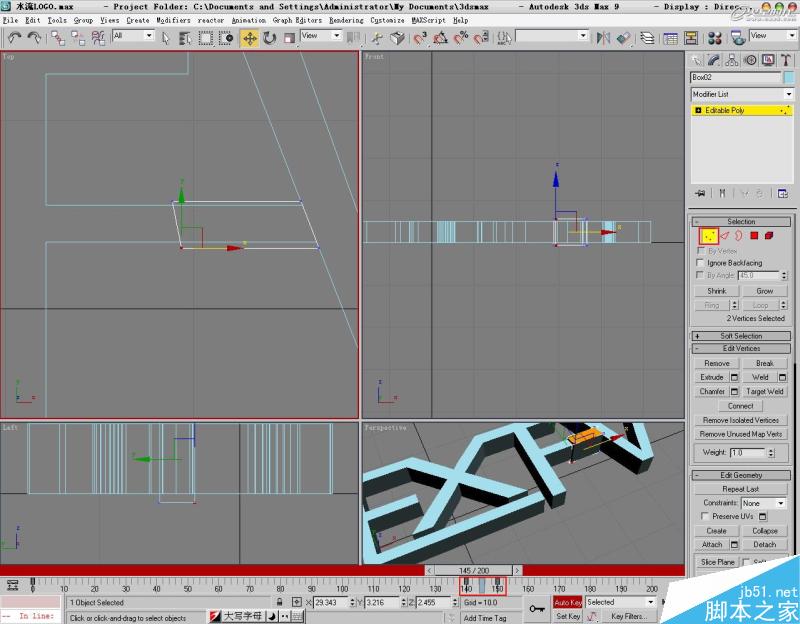This screenshot has height=624, width=800.
Task: Enable Polygon sub-object mode in Selection rollout
Action: point(752,235)
